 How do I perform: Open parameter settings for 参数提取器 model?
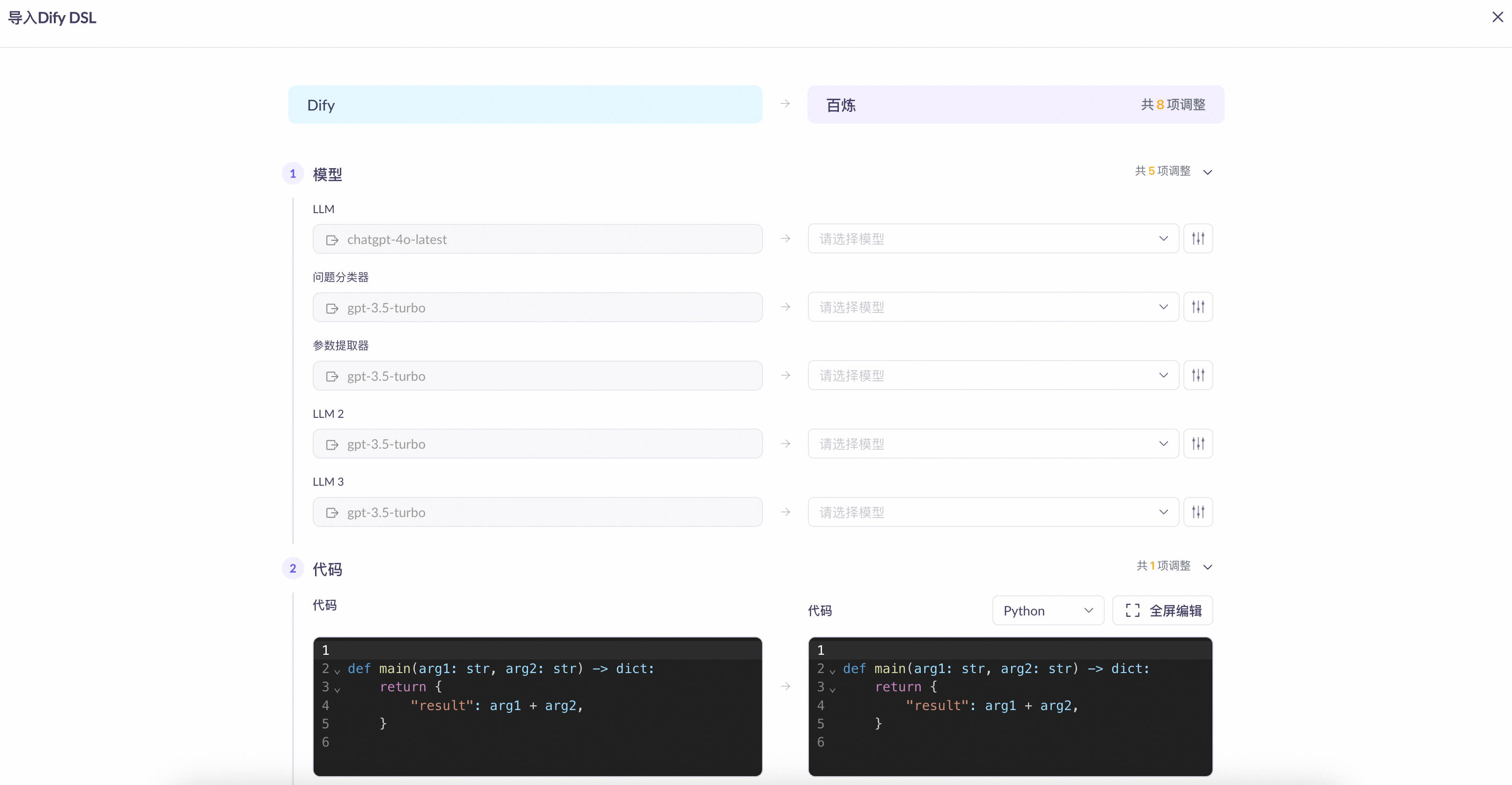(x=1197, y=375)
